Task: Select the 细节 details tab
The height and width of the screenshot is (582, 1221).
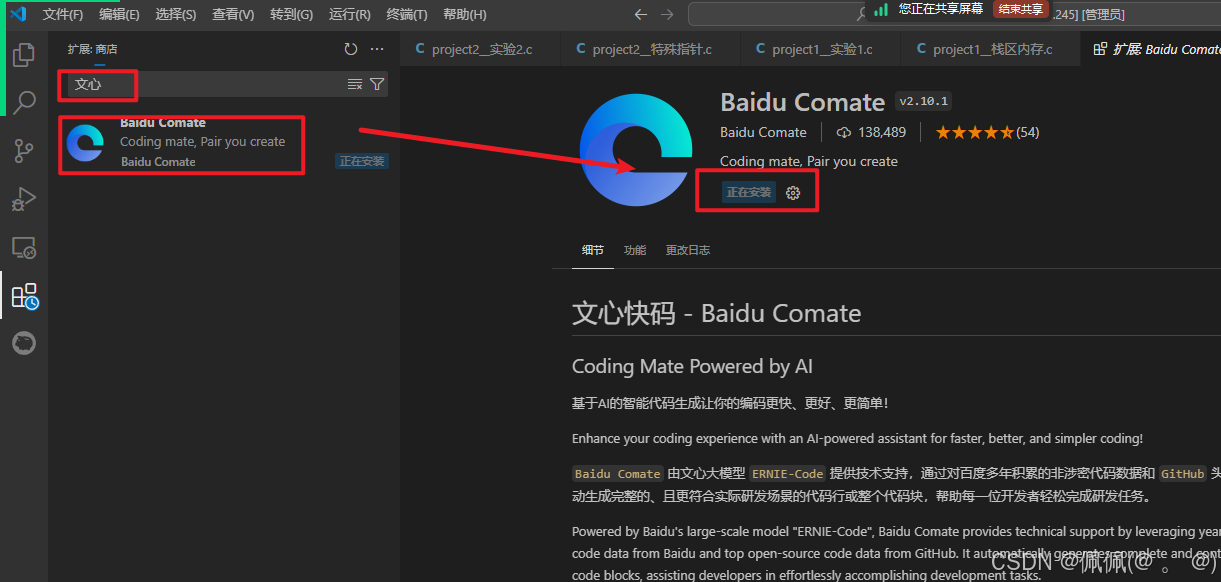Action: [593, 250]
